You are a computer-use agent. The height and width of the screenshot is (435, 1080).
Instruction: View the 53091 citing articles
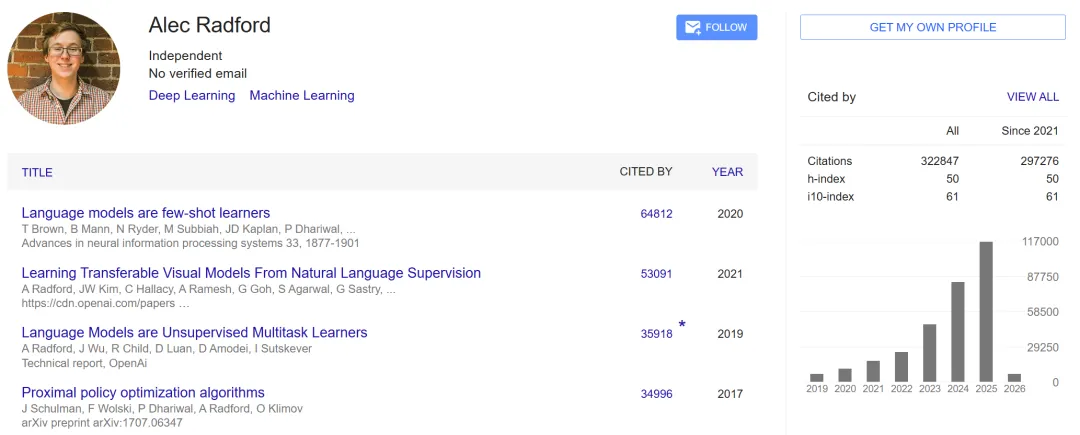657,274
